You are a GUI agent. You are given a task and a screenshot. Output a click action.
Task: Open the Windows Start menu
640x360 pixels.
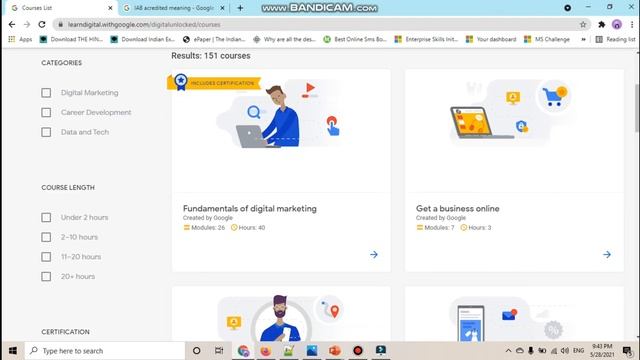(x=13, y=351)
